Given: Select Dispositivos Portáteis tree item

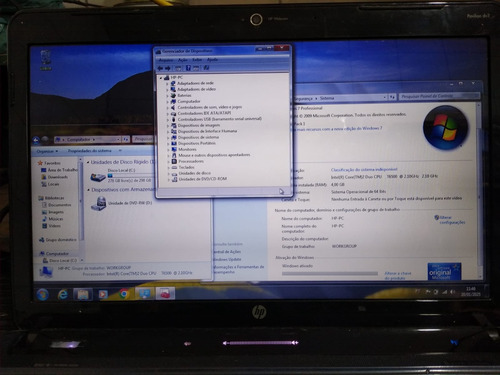Looking at the screenshot, I should pos(197,143).
